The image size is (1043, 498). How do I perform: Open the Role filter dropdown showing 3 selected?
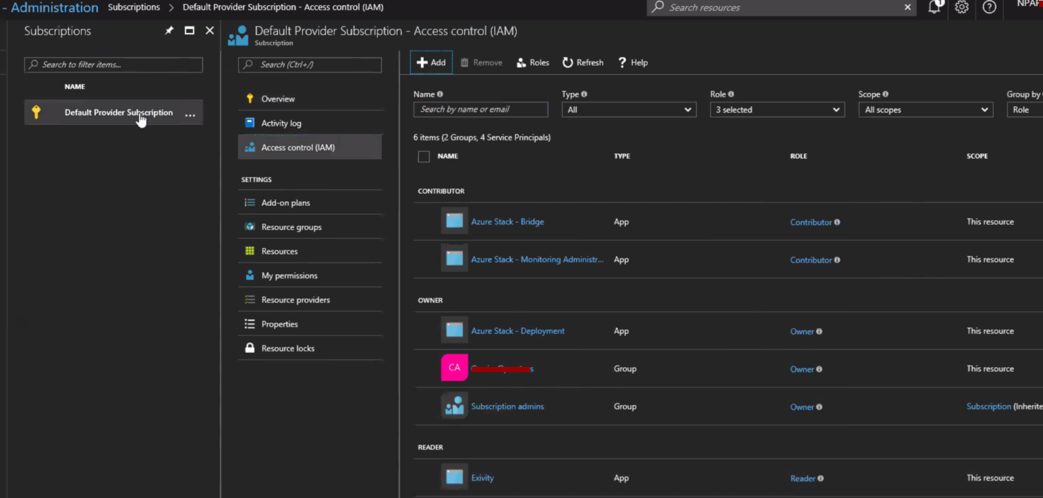(x=777, y=110)
